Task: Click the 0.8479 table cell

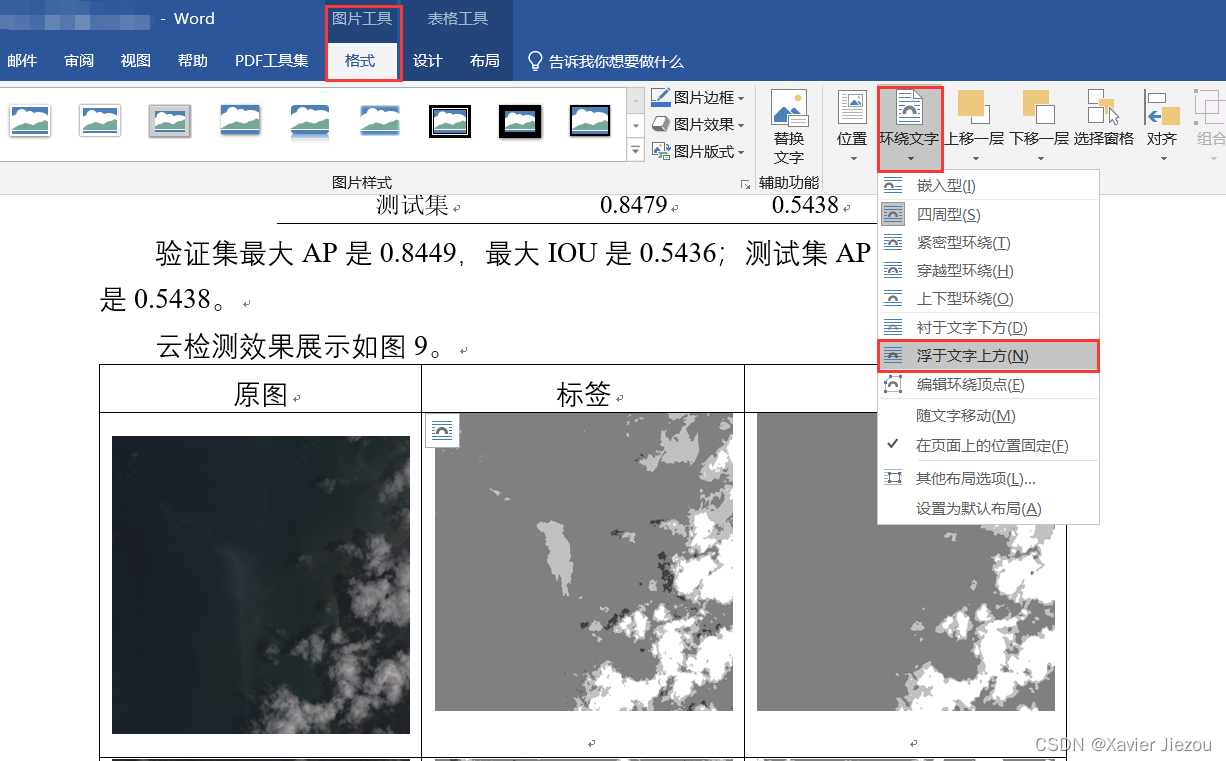Action: pyautogui.click(x=634, y=205)
